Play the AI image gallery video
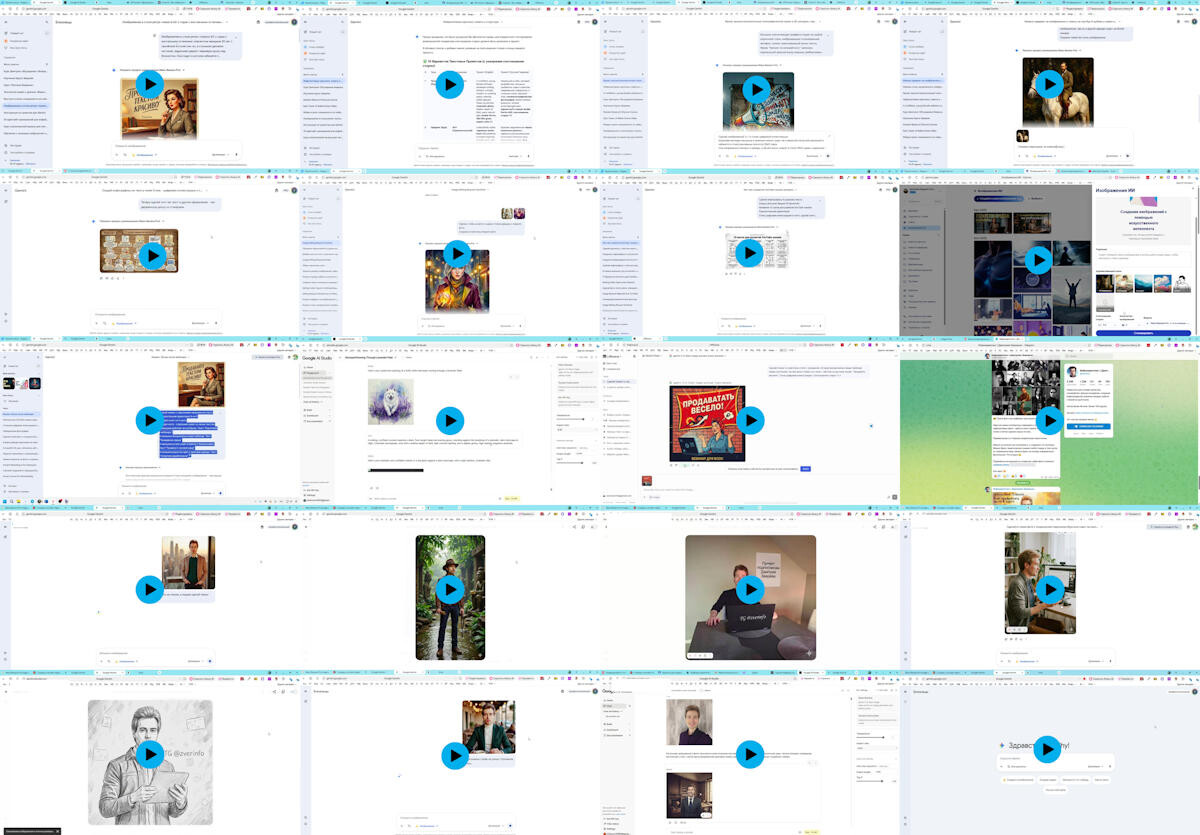The width and height of the screenshot is (1200, 835). [x=1040, y=260]
